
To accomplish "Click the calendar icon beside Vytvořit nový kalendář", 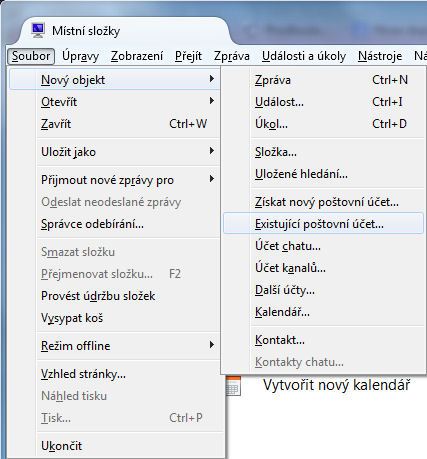I will (x=233, y=386).
